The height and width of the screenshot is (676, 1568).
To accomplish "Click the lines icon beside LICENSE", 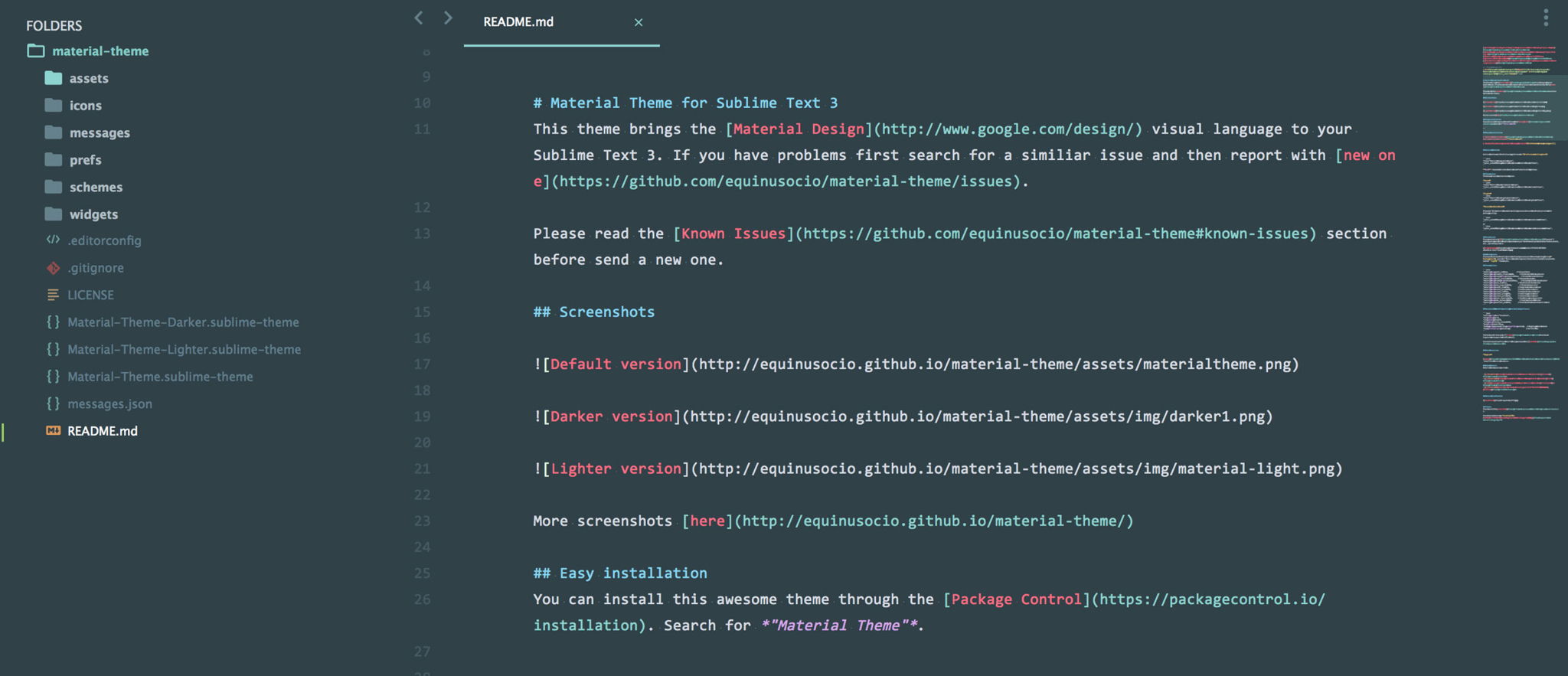I will [53, 295].
